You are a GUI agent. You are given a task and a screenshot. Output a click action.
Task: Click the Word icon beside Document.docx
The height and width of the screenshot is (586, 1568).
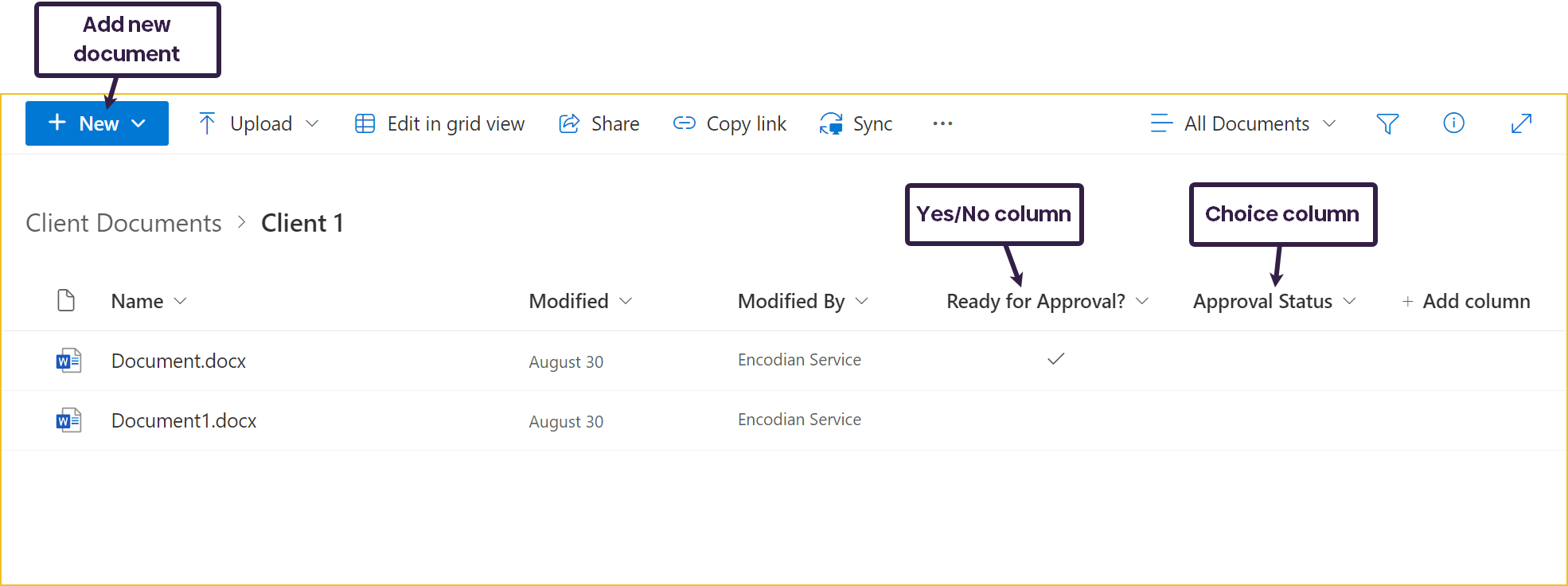pyautogui.click(x=68, y=361)
